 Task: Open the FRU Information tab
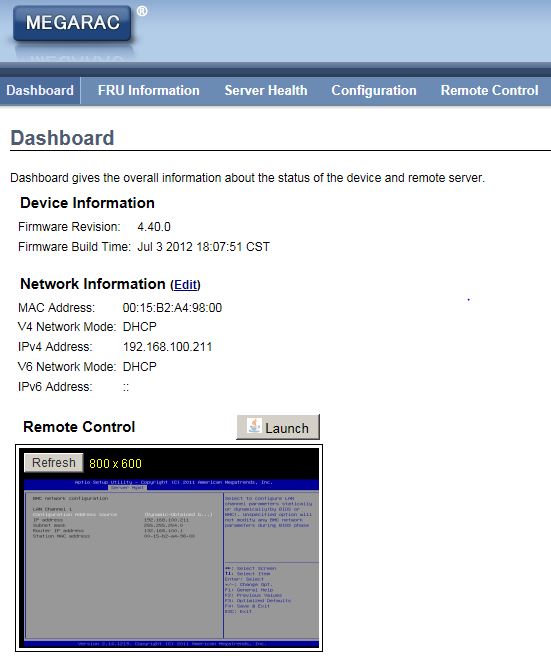coord(149,90)
